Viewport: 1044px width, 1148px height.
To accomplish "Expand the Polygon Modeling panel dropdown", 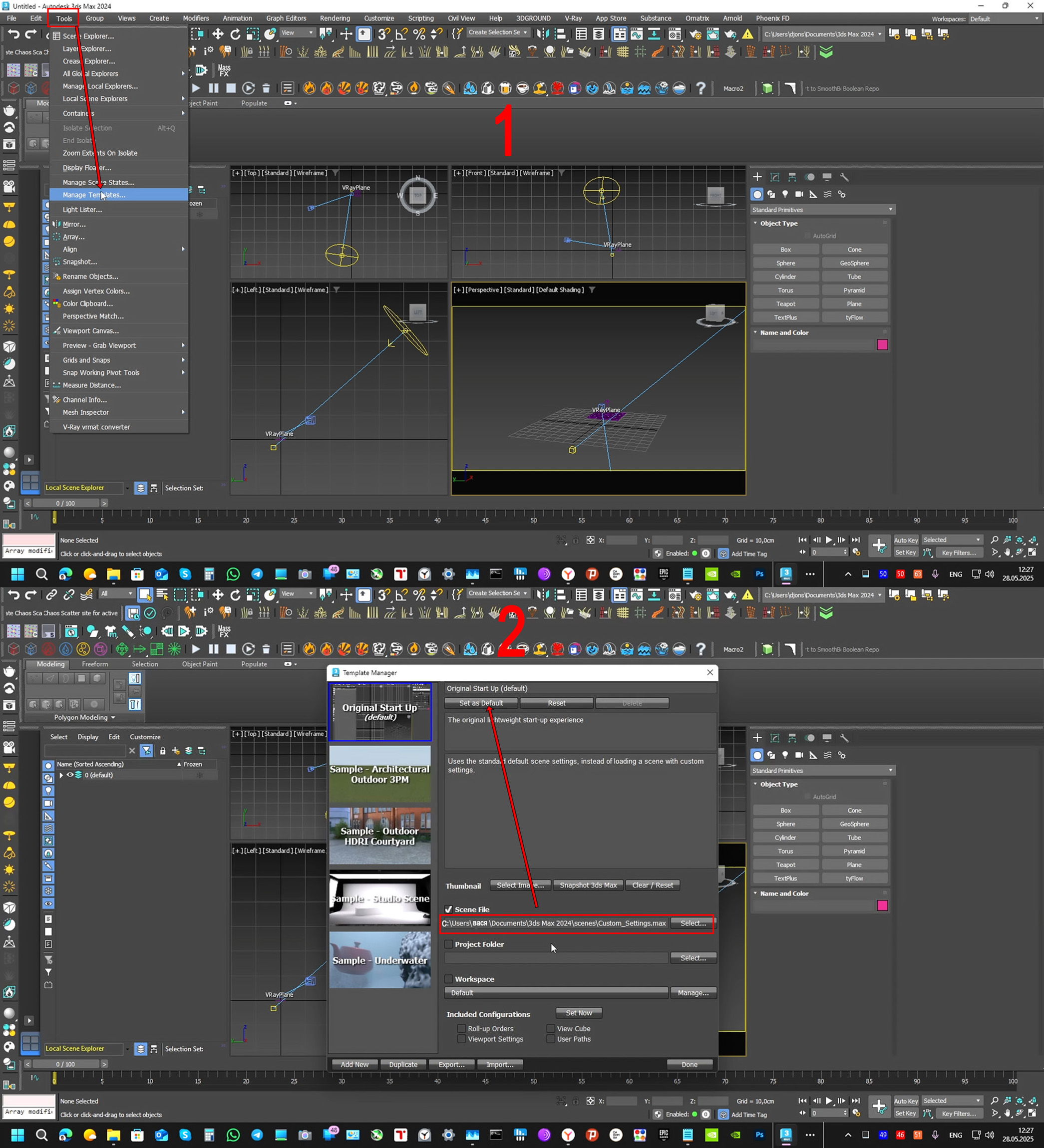I will click(x=84, y=718).
